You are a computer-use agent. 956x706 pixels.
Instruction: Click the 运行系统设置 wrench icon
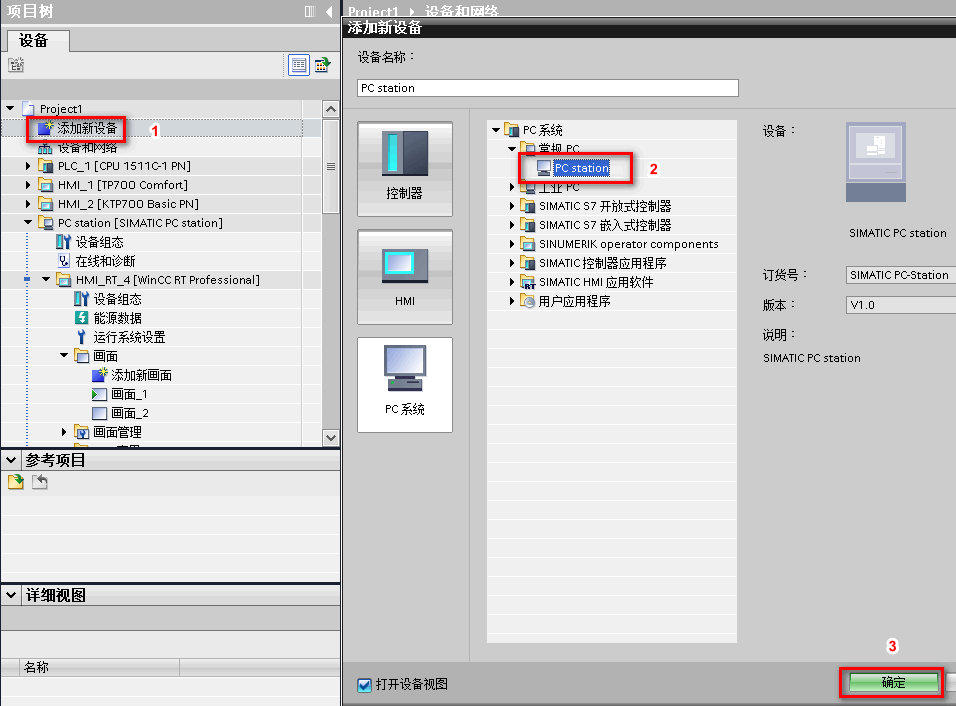(x=81, y=337)
